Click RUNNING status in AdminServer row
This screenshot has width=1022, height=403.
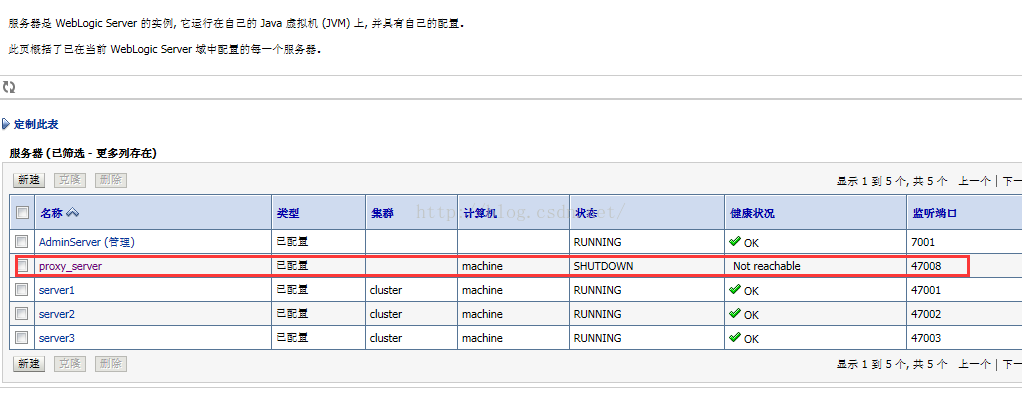pos(597,242)
